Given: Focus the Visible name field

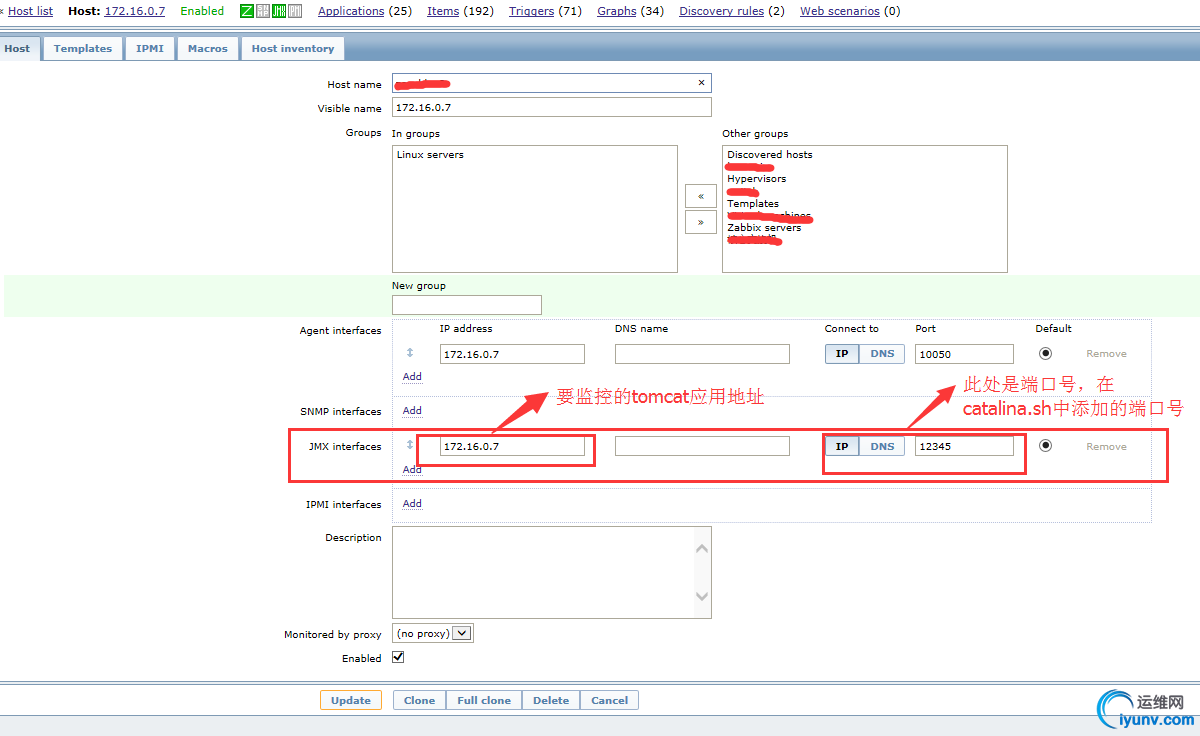Looking at the screenshot, I should click(552, 107).
